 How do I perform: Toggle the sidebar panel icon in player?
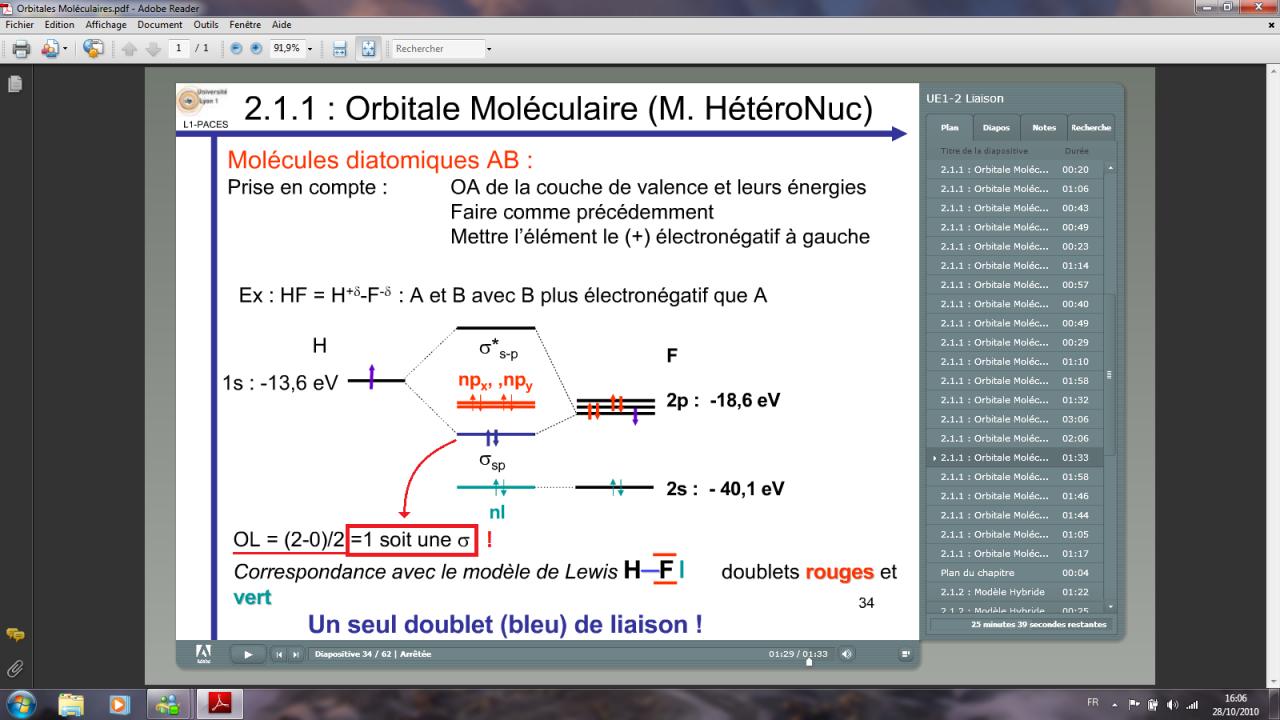pyautogui.click(x=906, y=654)
